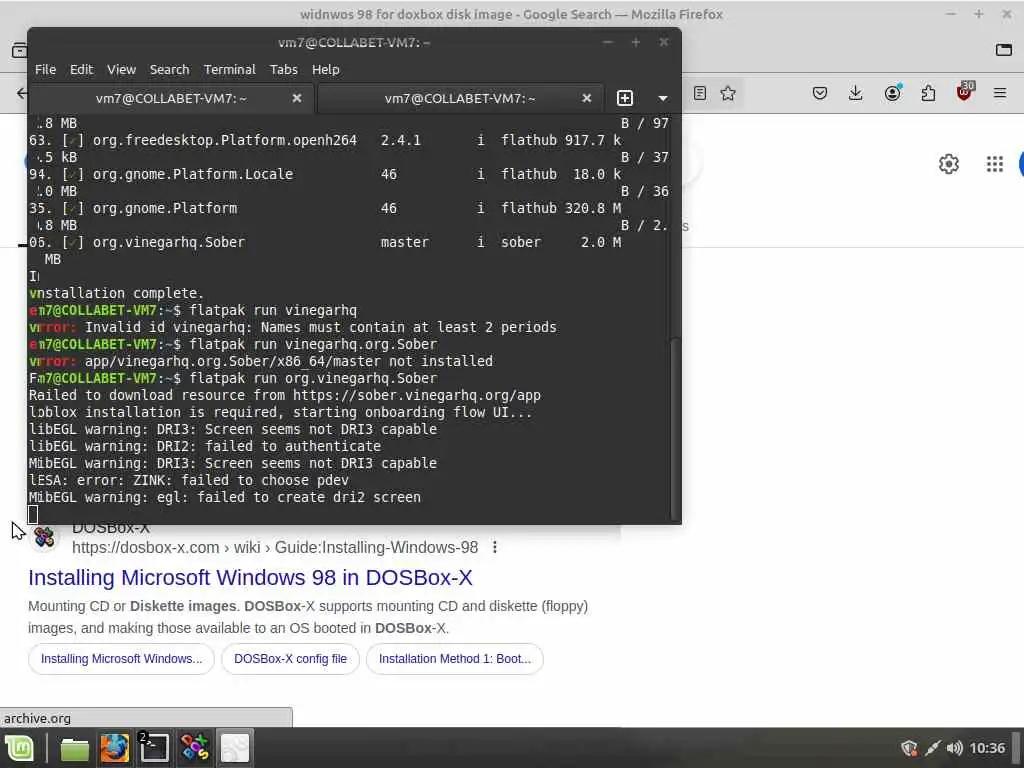Open result options three-dot menu

[x=495, y=547]
